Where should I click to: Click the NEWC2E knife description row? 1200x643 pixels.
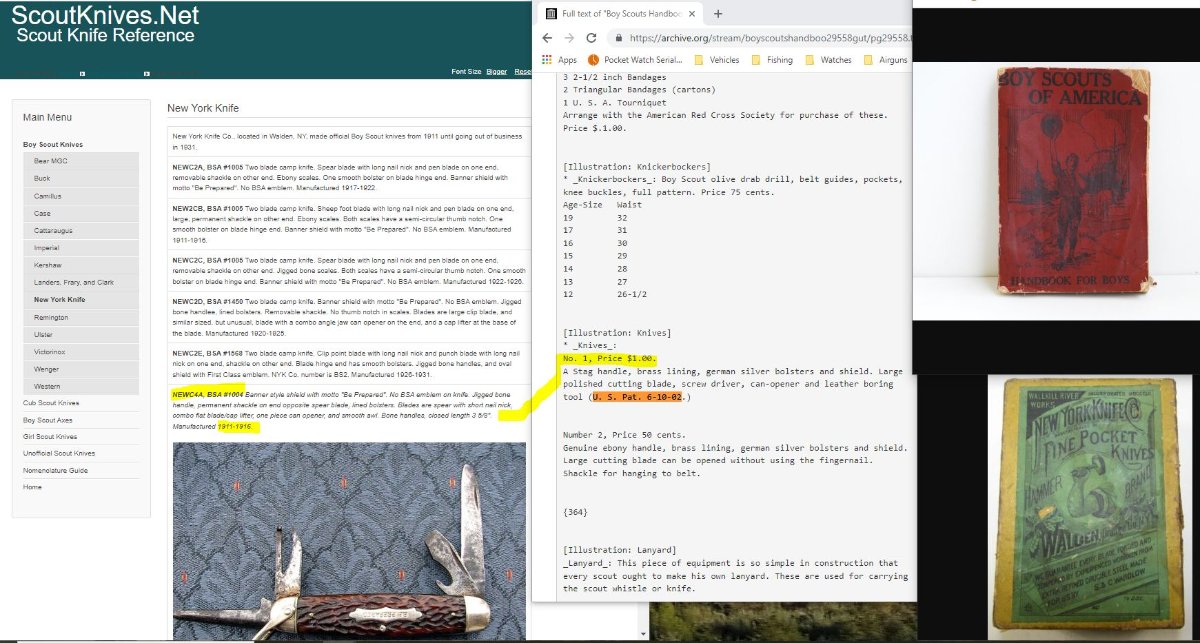(x=348, y=366)
